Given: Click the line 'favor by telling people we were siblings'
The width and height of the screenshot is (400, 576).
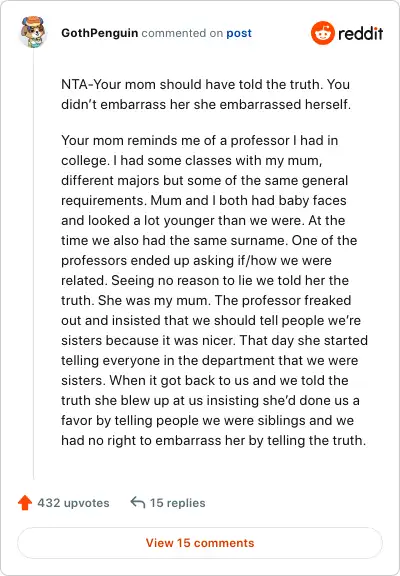Looking at the screenshot, I should pyautogui.click(x=208, y=420).
